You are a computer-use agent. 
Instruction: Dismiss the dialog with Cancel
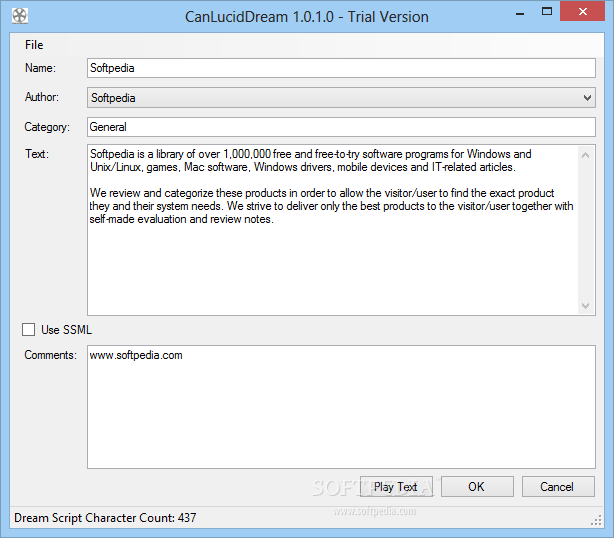tap(558, 487)
